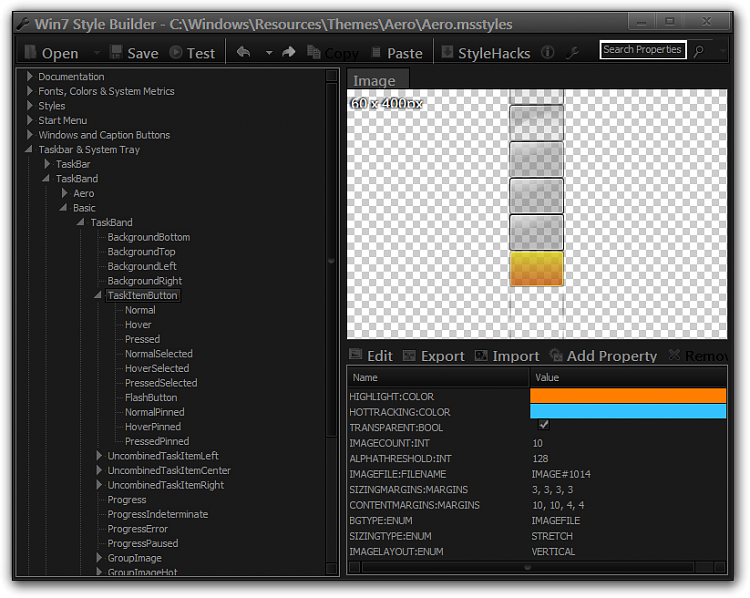Viewport: 750px width, 598px height.
Task: Click the orange HIGHLIGHT:COLOR swatch
Action: pos(628,396)
